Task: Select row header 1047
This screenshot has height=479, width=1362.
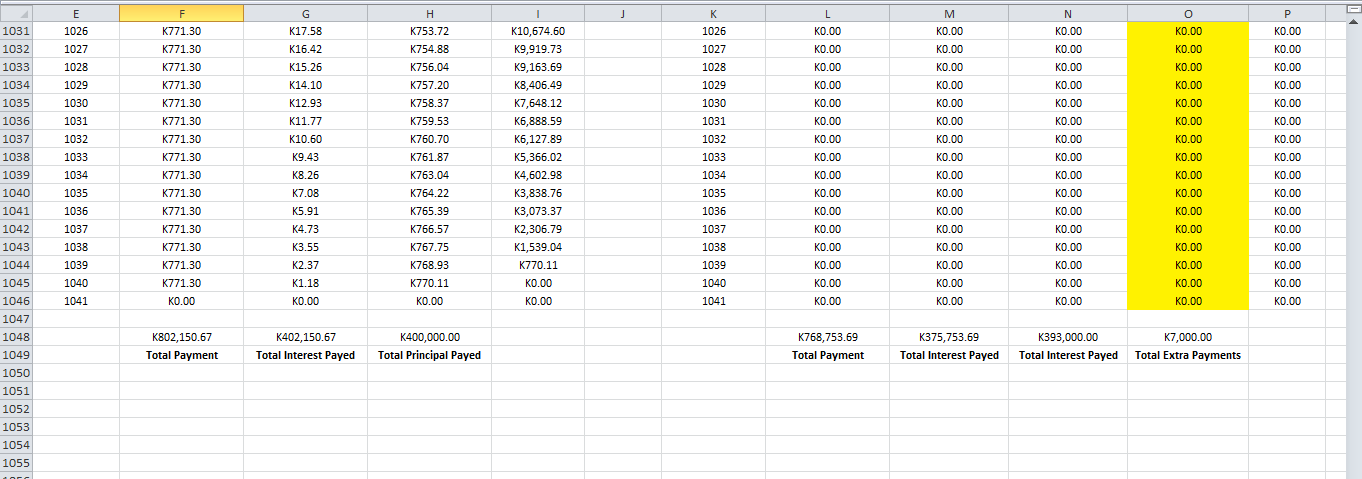Action: [x=17, y=319]
